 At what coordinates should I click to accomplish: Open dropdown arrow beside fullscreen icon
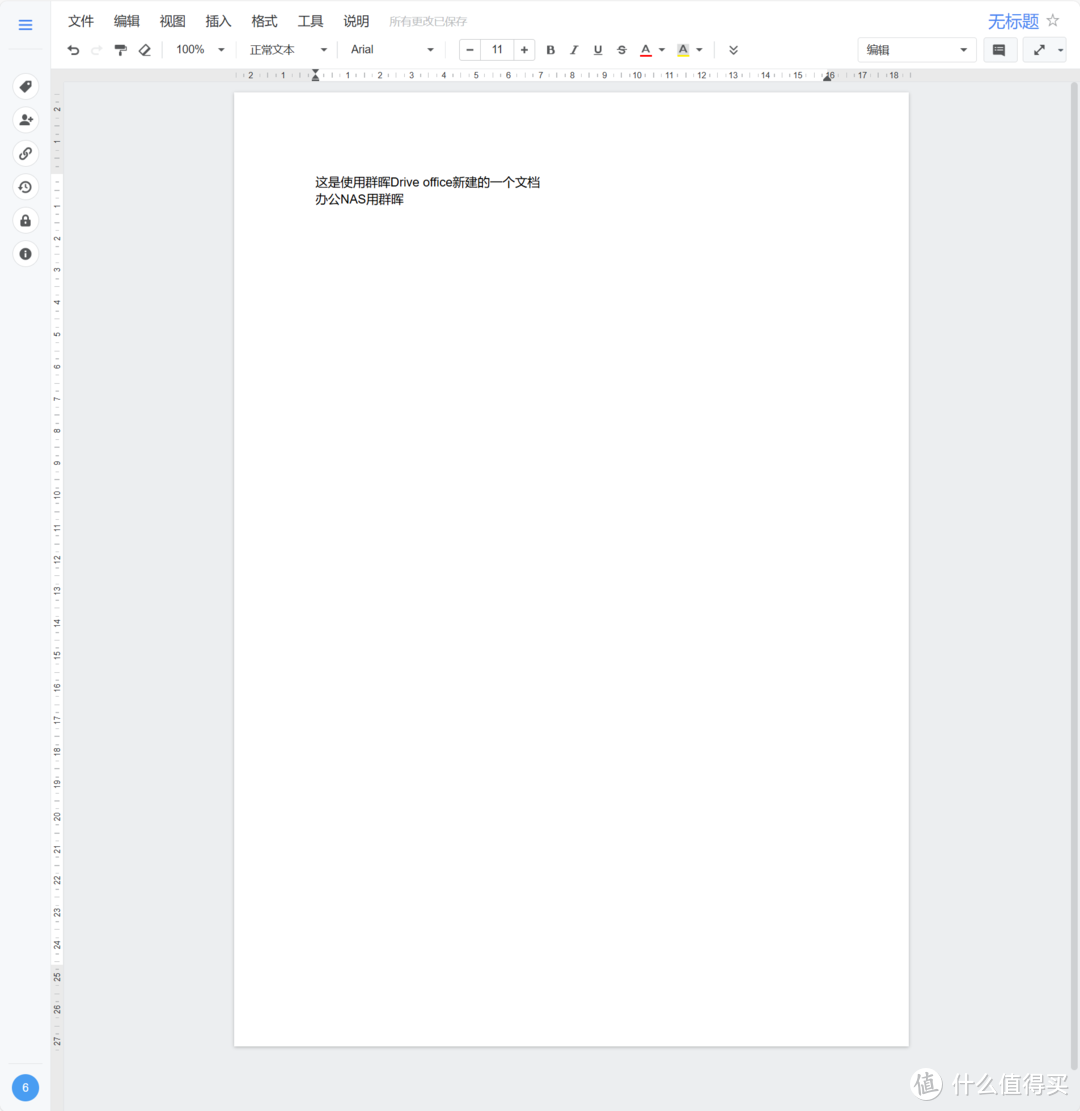click(1060, 50)
